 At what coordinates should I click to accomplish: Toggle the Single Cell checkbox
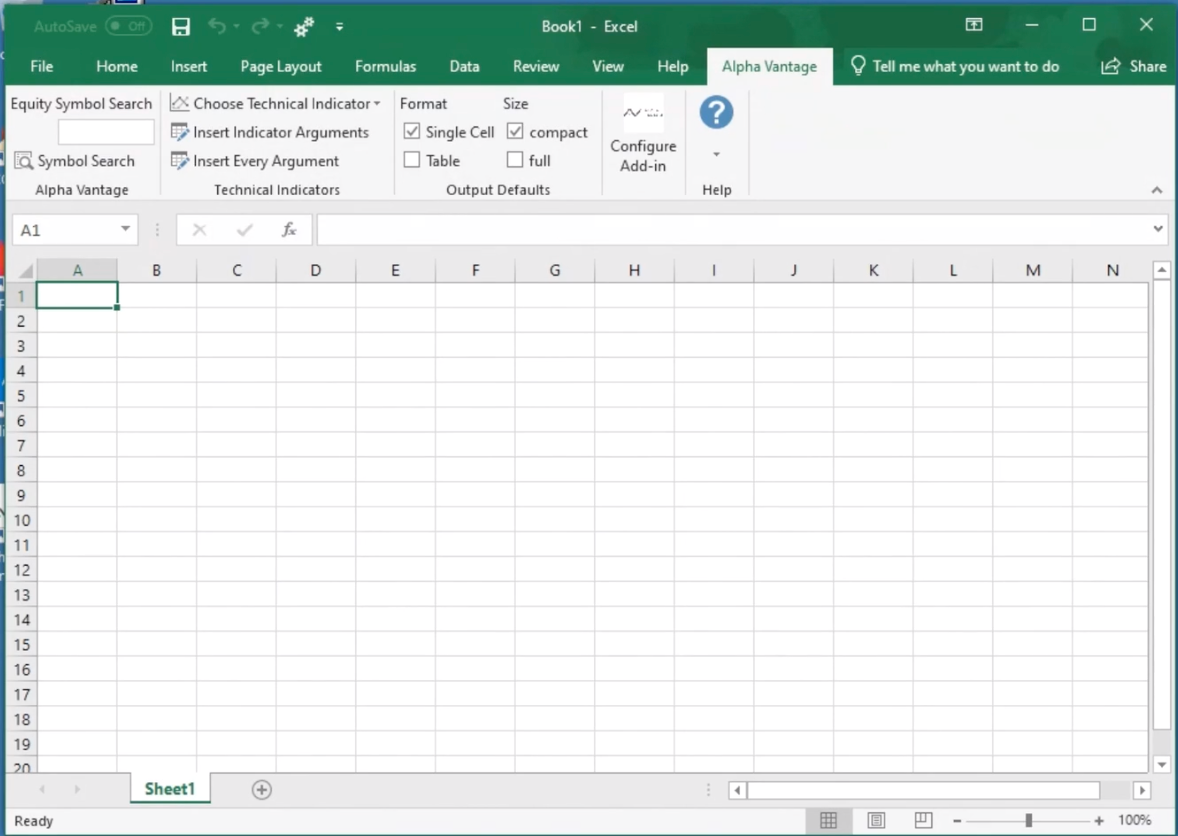tap(412, 131)
